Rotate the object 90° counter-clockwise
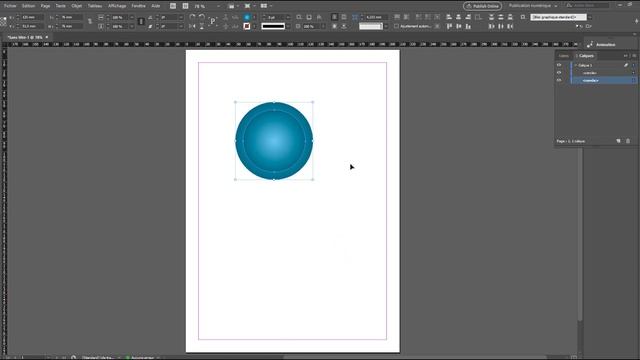 (202, 17)
